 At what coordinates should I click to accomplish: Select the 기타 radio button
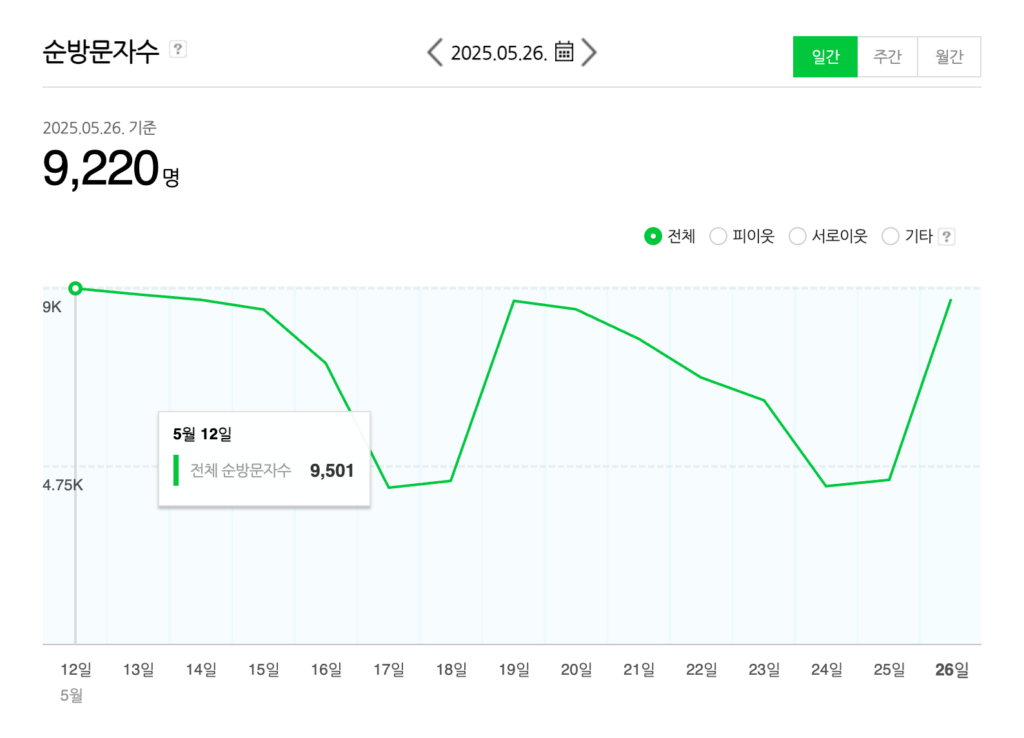(890, 236)
